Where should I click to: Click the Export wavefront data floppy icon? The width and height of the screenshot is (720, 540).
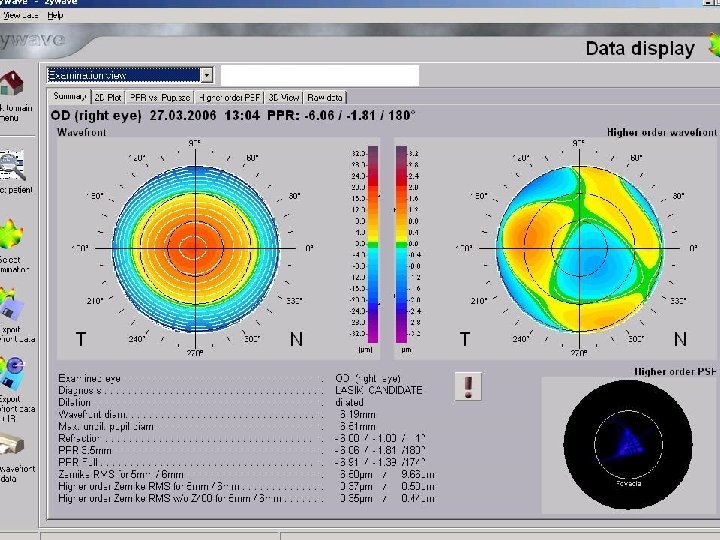tap(12, 307)
